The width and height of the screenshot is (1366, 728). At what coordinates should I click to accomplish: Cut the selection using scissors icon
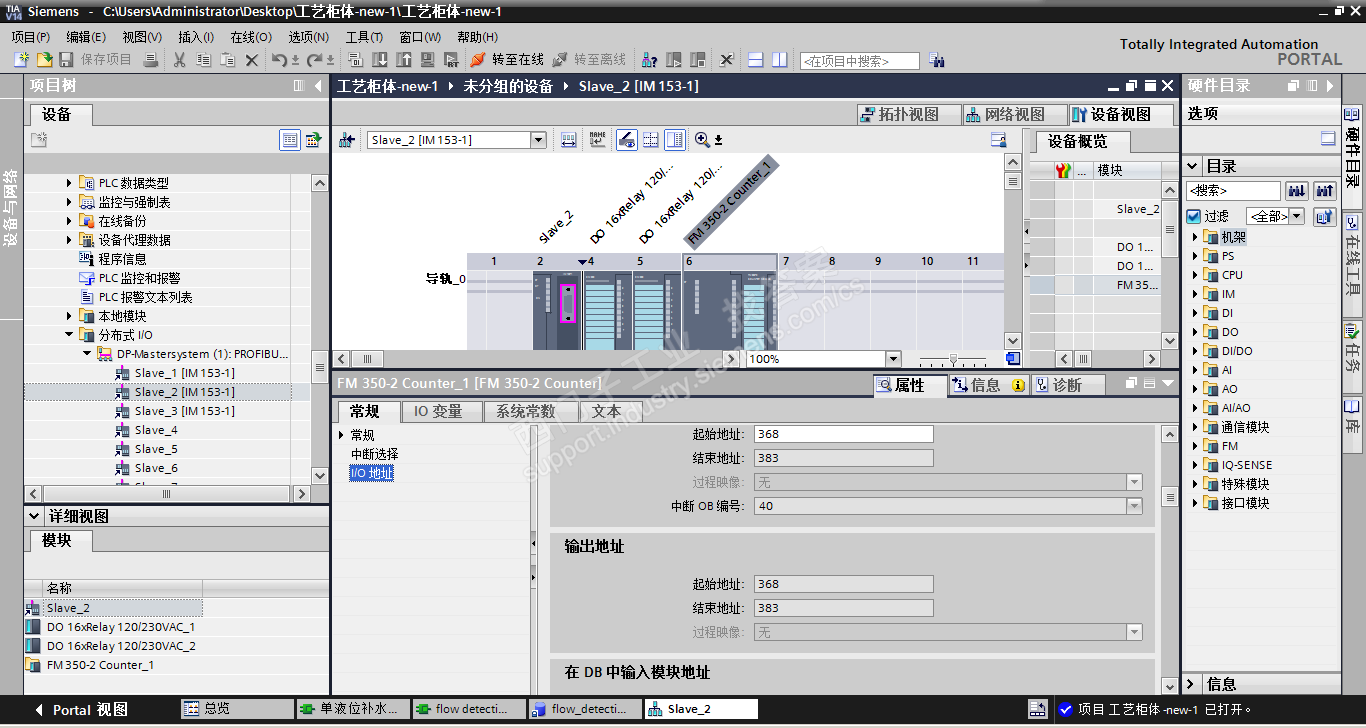180,60
